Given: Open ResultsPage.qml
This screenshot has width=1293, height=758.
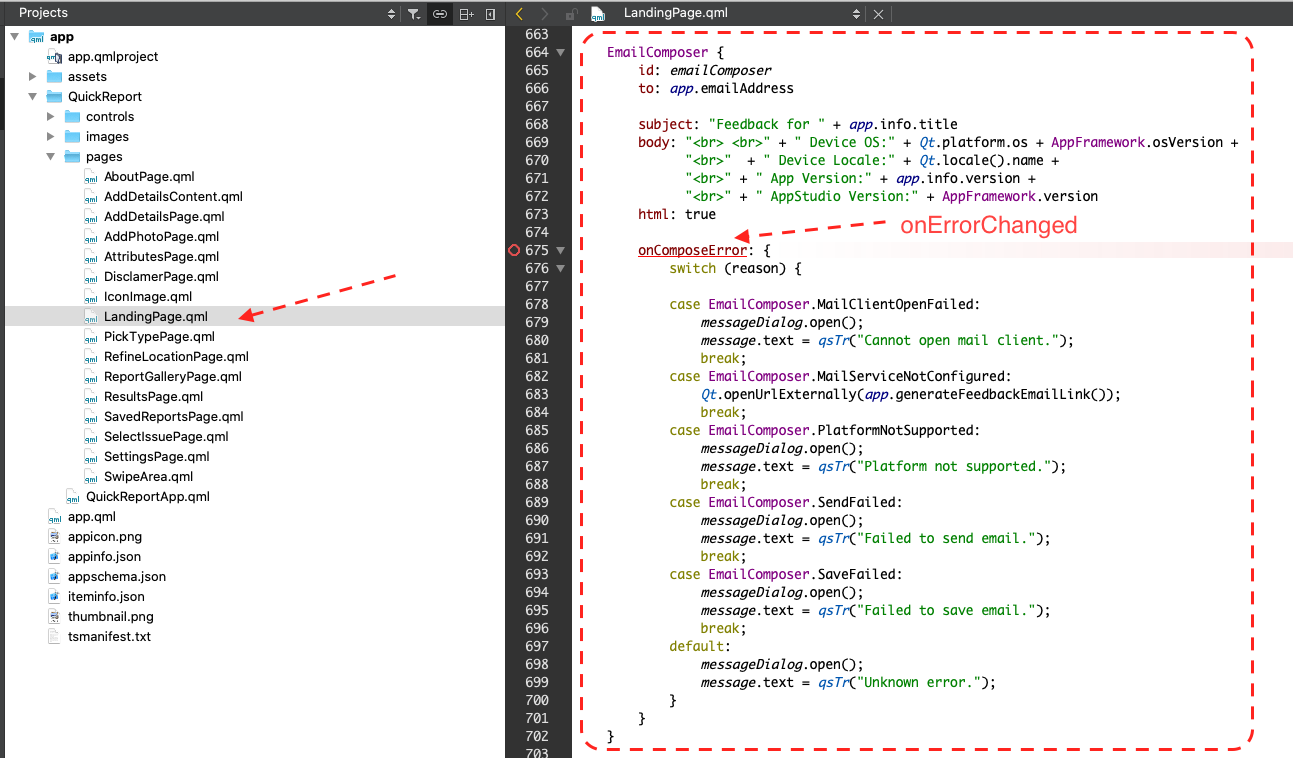Looking at the screenshot, I should click(154, 396).
